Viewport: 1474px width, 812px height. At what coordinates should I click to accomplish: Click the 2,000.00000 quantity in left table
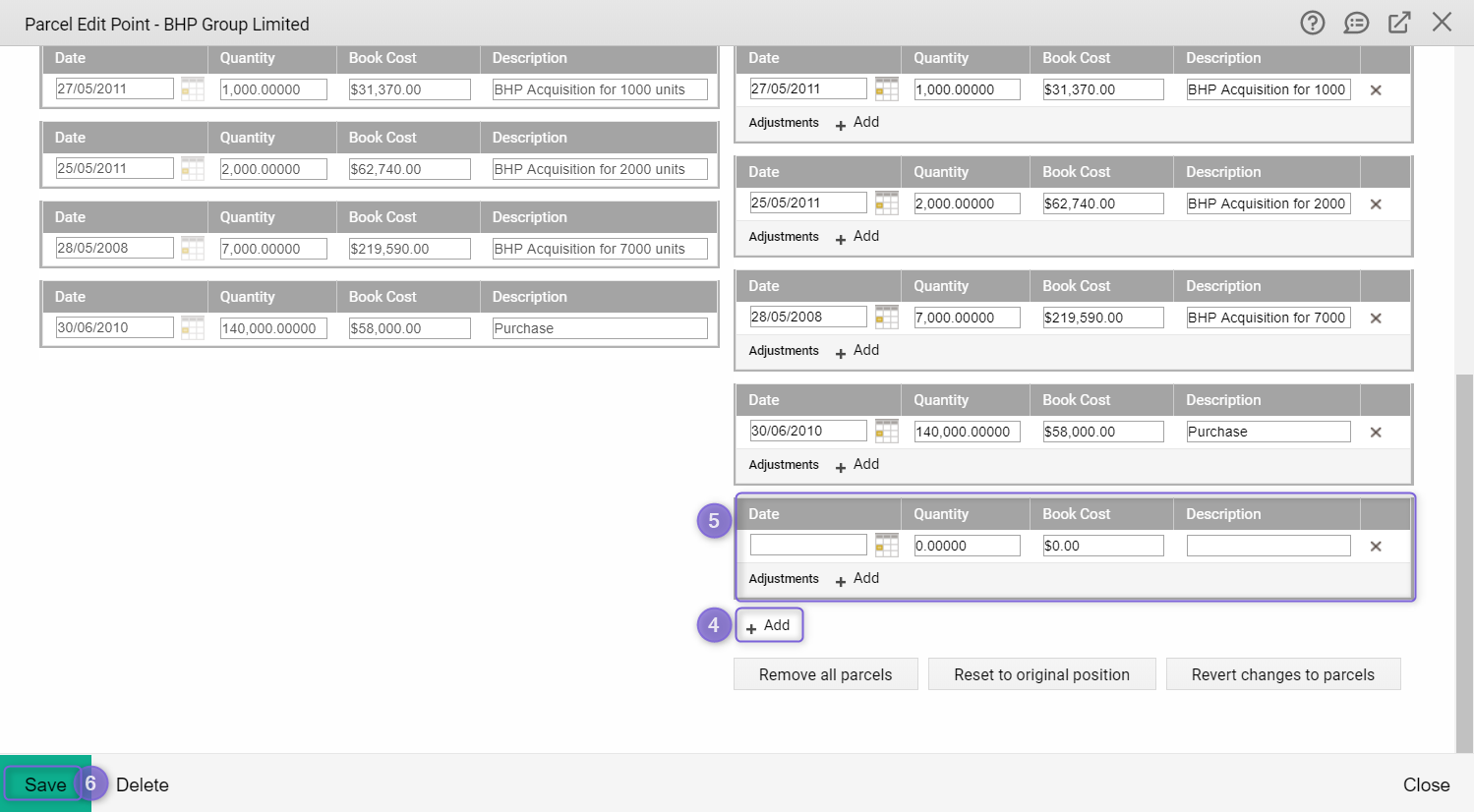[273, 169]
